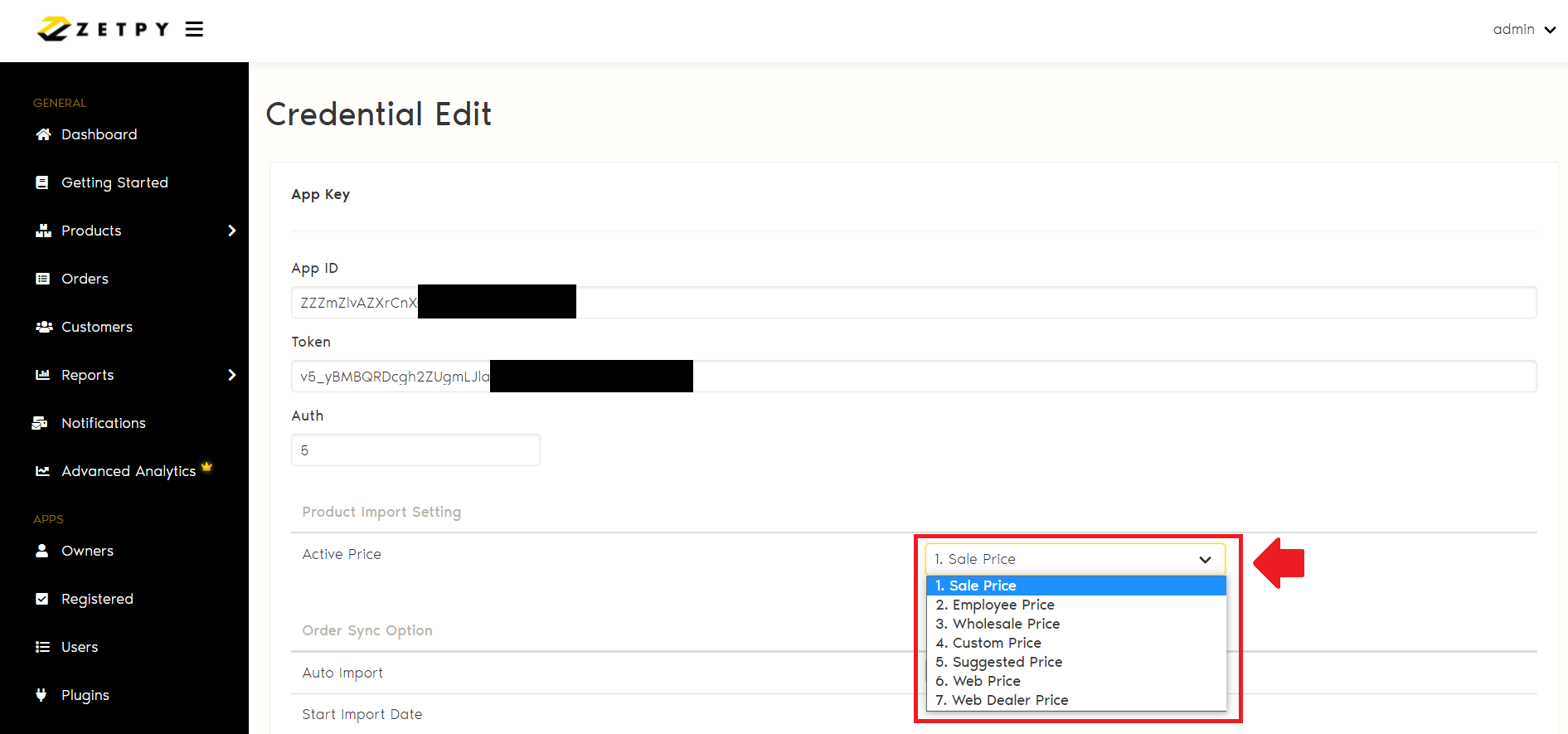This screenshot has height=734, width=1568.
Task: Expand the Products submenu arrow
Action: [x=232, y=231]
